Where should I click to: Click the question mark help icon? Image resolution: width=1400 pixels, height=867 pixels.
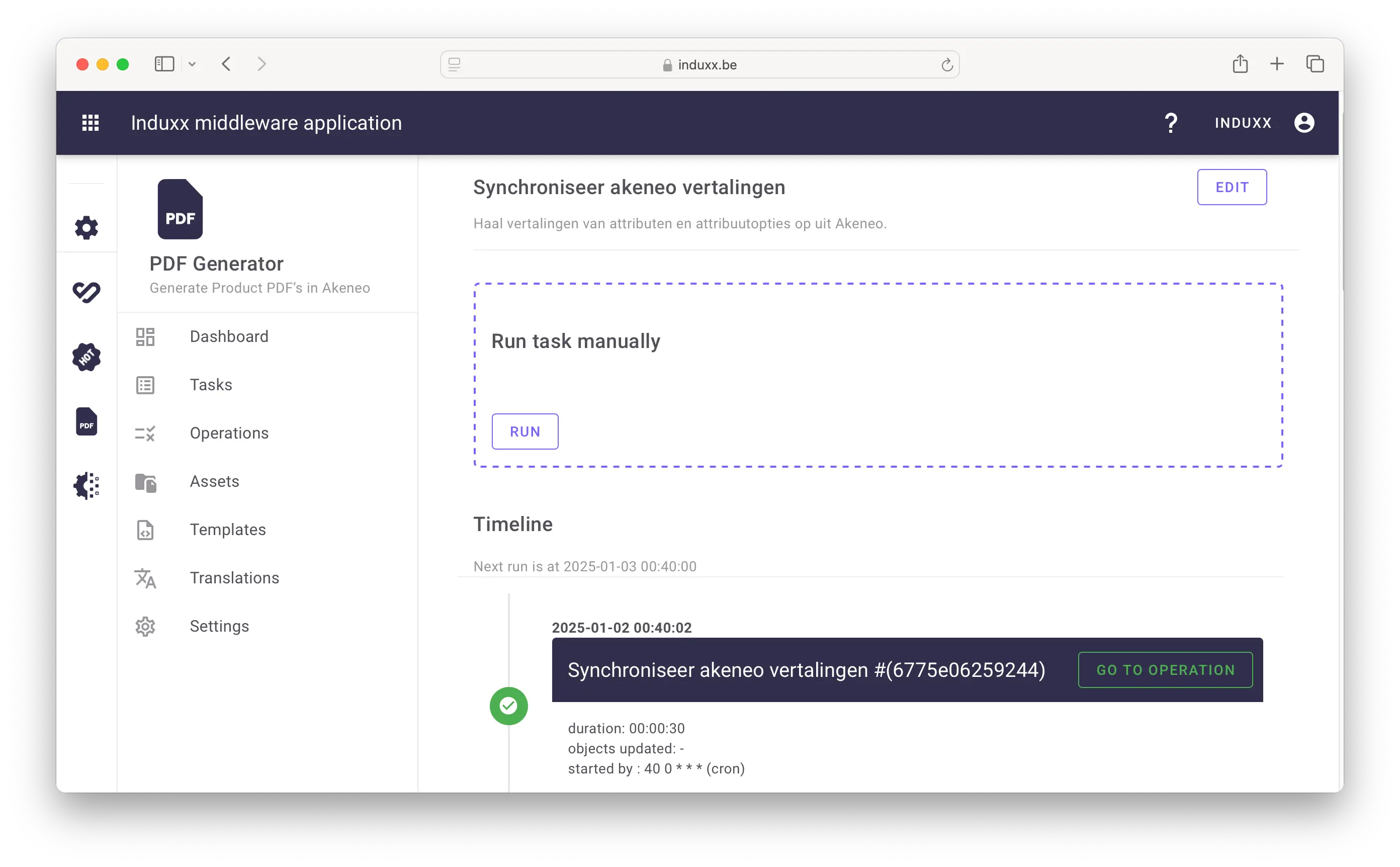click(1171, 123)
